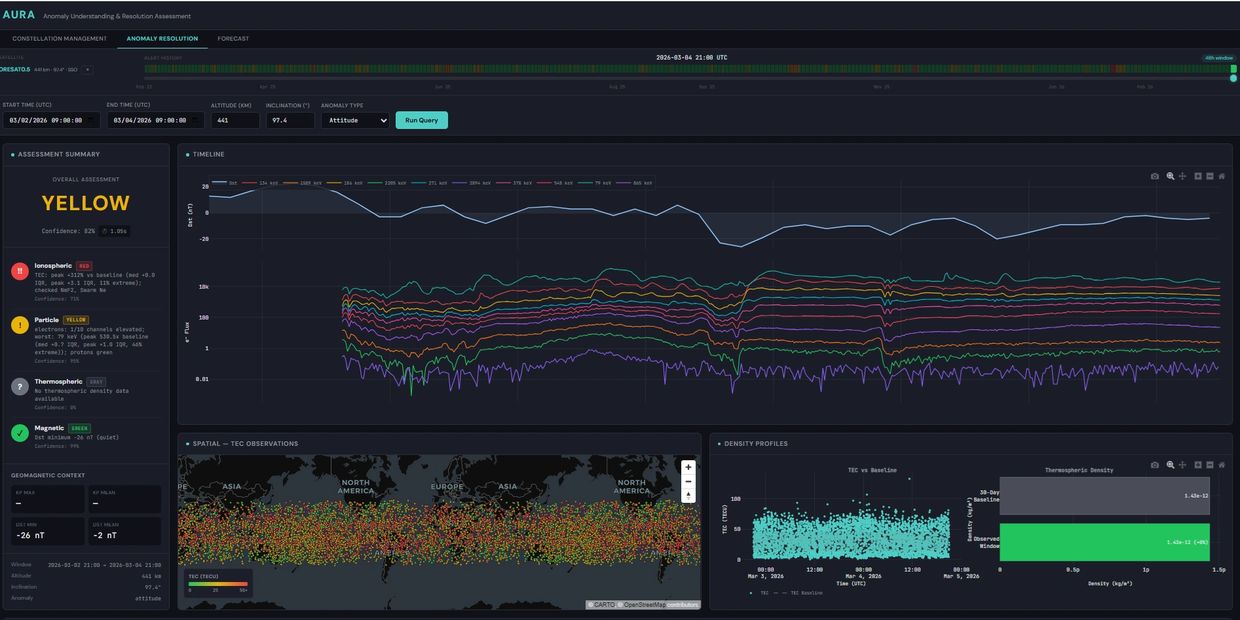The width and height of the screenshot is (1240, 620).
Task: Zoom in on the TEC map
Action: 688,467
